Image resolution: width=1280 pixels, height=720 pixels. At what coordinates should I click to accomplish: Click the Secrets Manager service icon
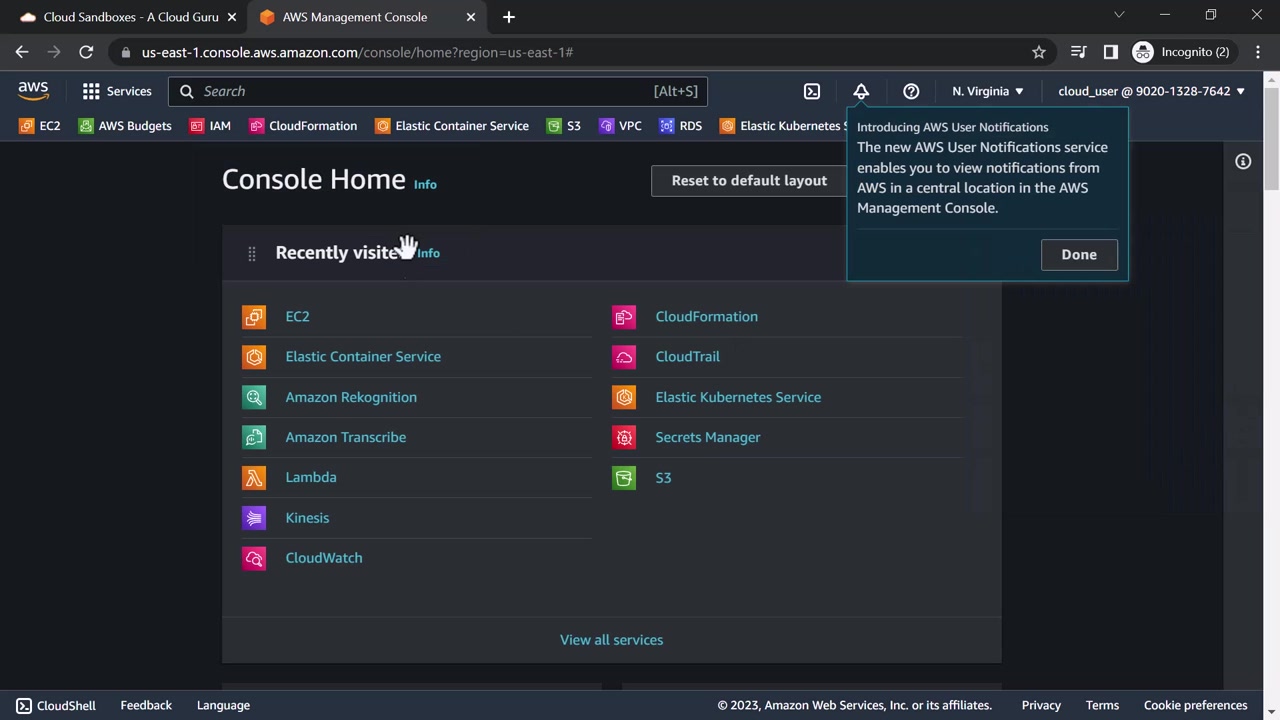tap(624, 437)
